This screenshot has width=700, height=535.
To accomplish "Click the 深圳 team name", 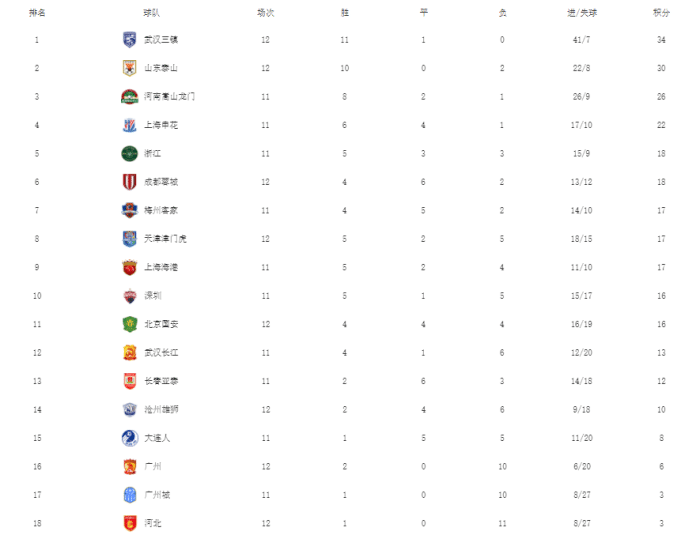I will coord(152,296).
